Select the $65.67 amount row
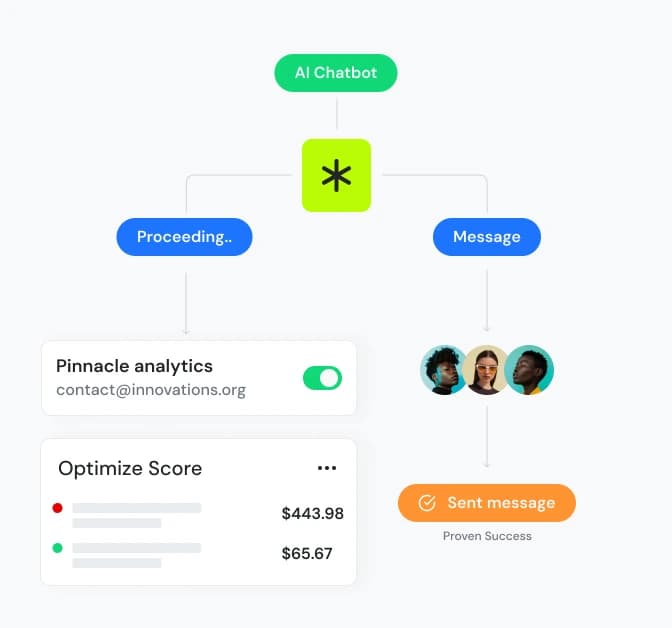672x628 pixels. (198, 554)
